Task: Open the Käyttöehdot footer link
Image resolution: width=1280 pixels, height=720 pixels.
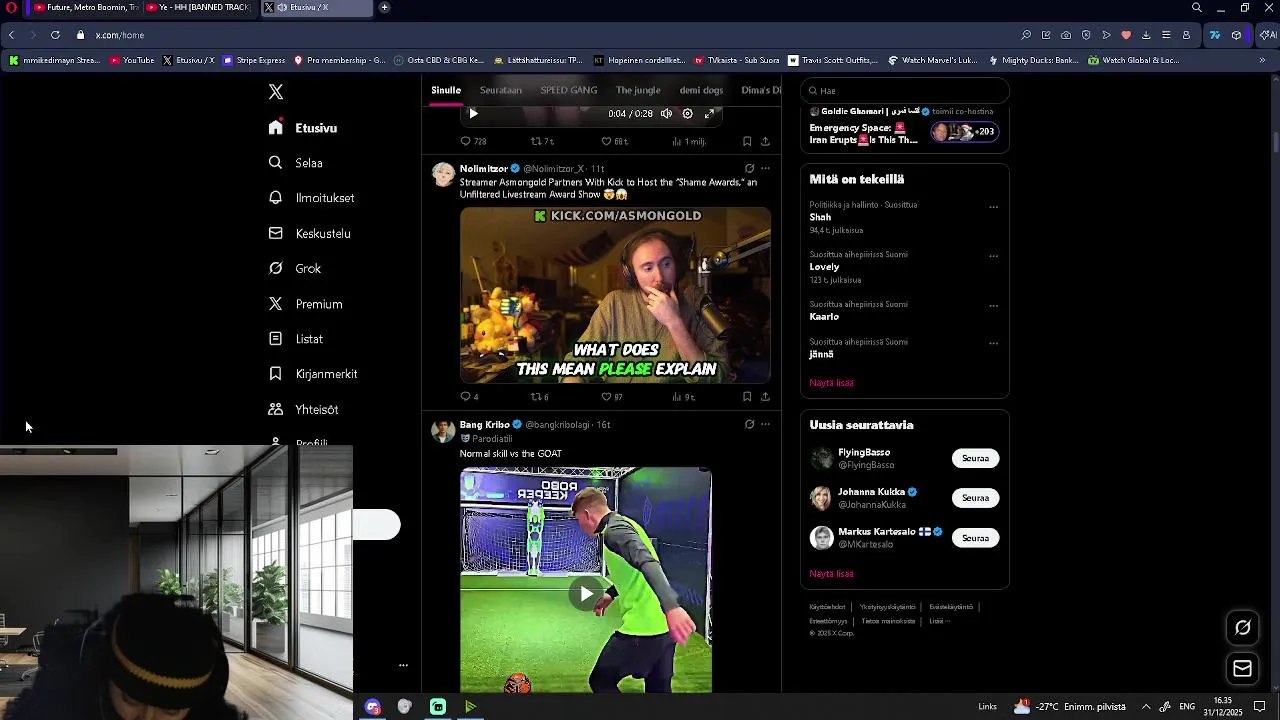Action: [x=827, y=607]
